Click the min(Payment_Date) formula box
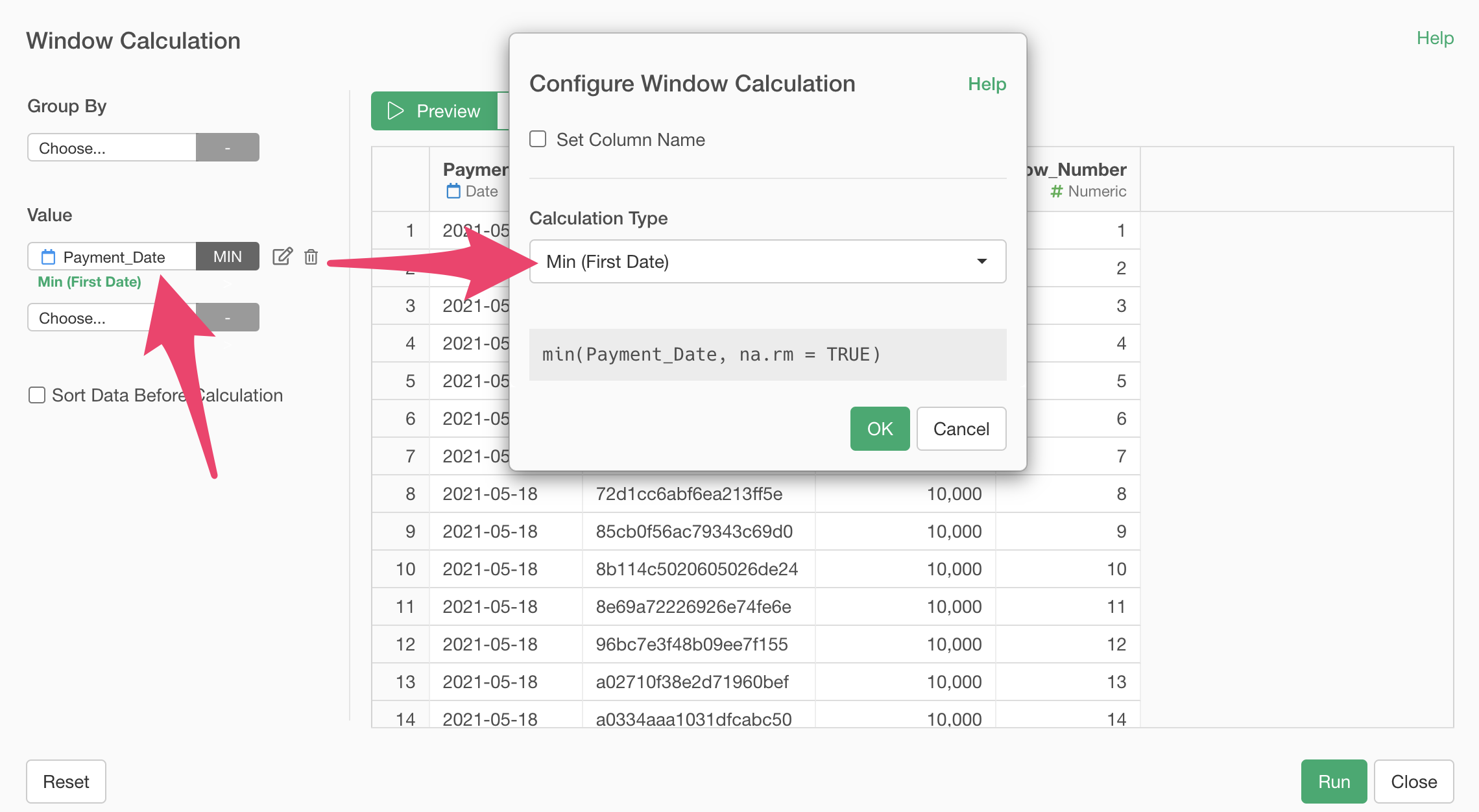The image size is (1479, 812). [x=767, y=355]
